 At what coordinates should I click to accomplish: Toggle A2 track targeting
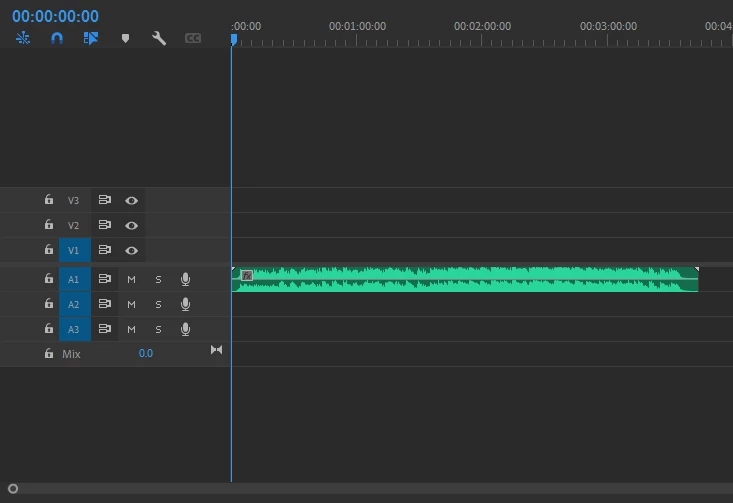click(x=75, y=304)
